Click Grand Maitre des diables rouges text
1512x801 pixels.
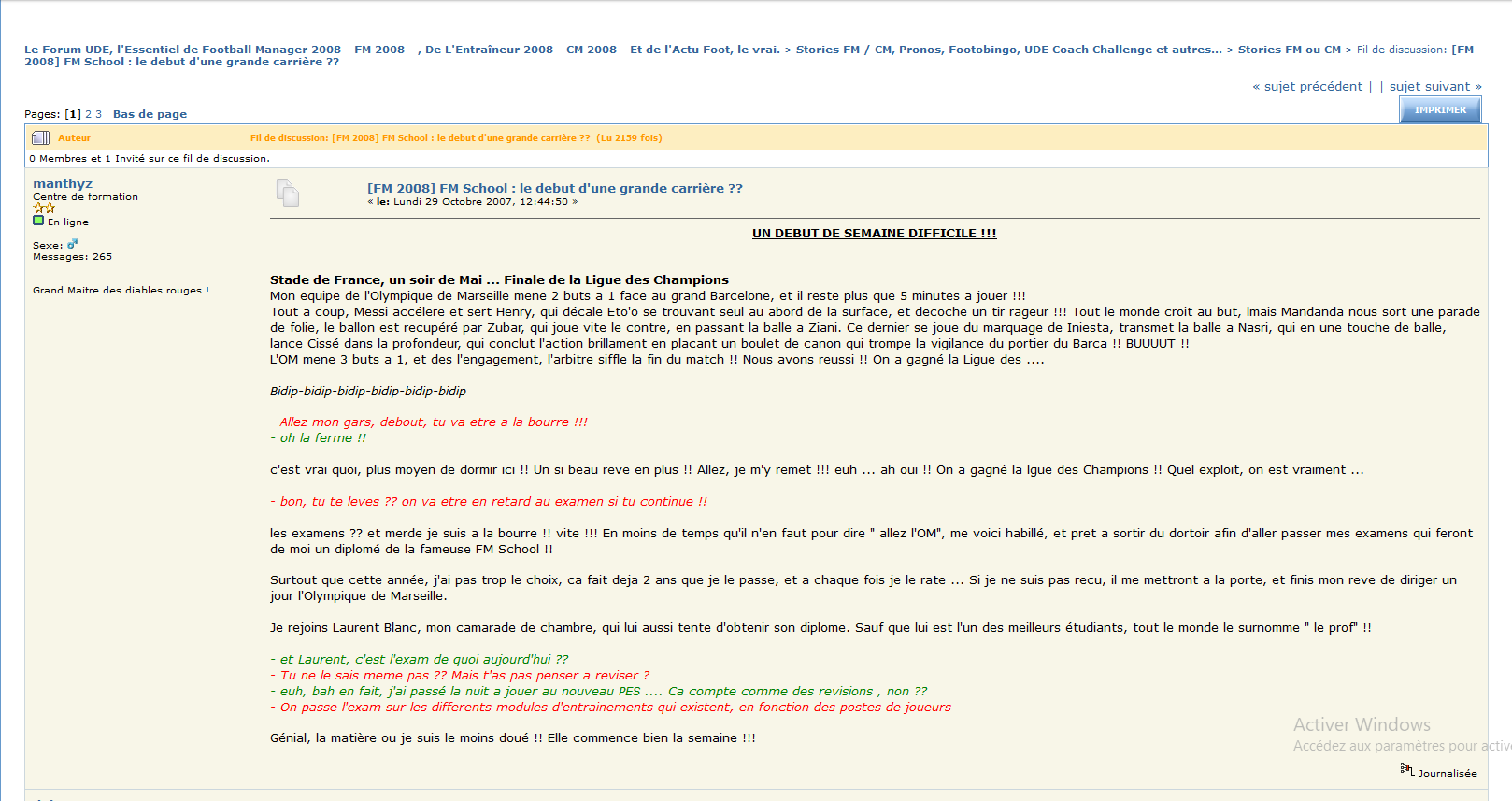(121, 290)
